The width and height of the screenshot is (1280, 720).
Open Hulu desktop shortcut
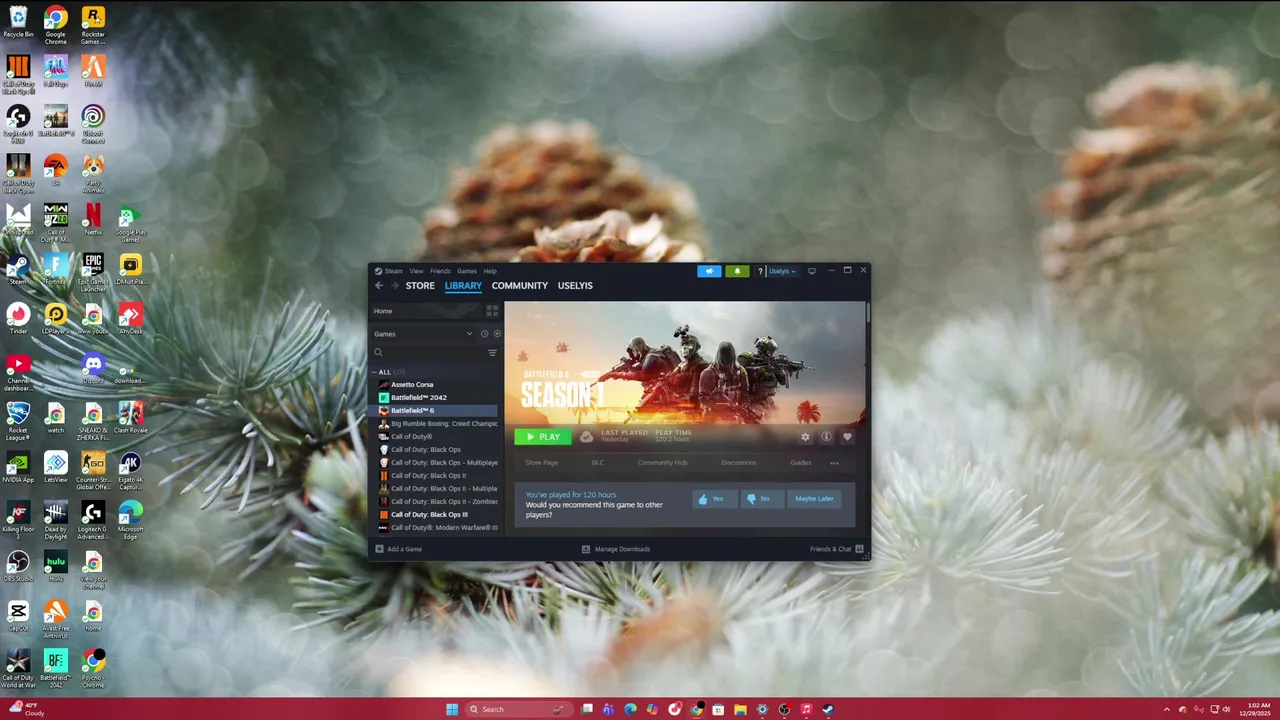click(x=56, y=567)
